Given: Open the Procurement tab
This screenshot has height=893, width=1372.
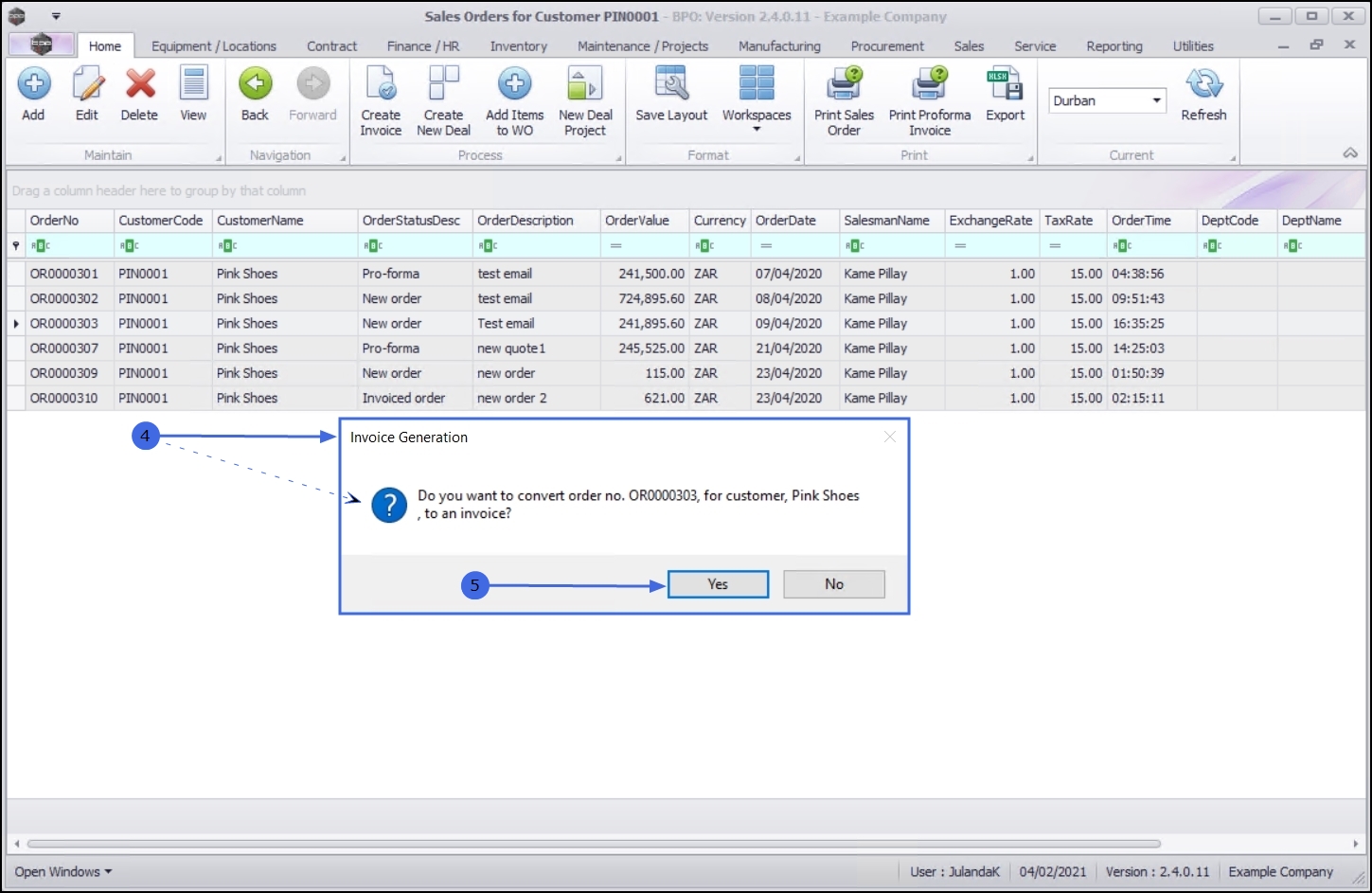Looking at the screenshot, I should point(887,46).
